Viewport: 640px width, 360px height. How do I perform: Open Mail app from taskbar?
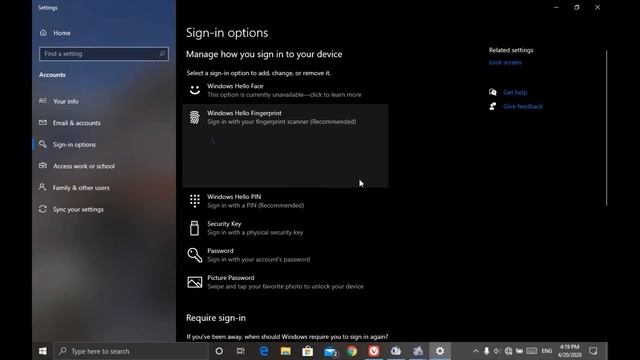click(x=330, y=351)
